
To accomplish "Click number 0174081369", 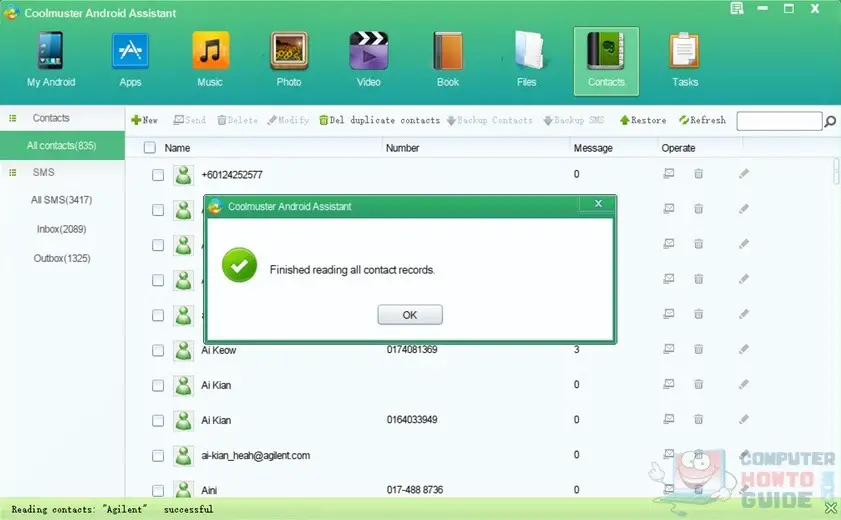I will (412, 350).
